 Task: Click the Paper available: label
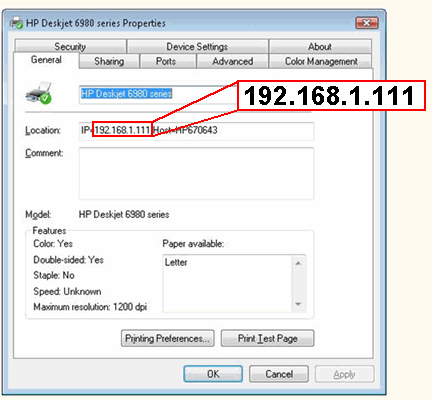[193, 244]
